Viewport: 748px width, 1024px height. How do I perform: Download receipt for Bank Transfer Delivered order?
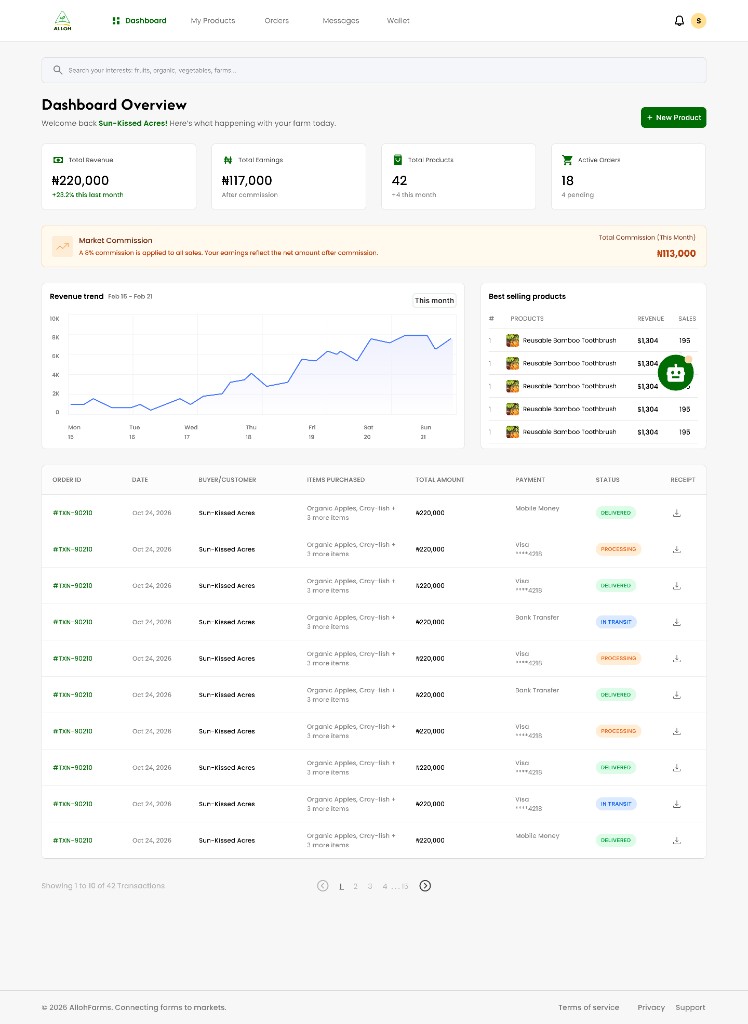point(677,695)
